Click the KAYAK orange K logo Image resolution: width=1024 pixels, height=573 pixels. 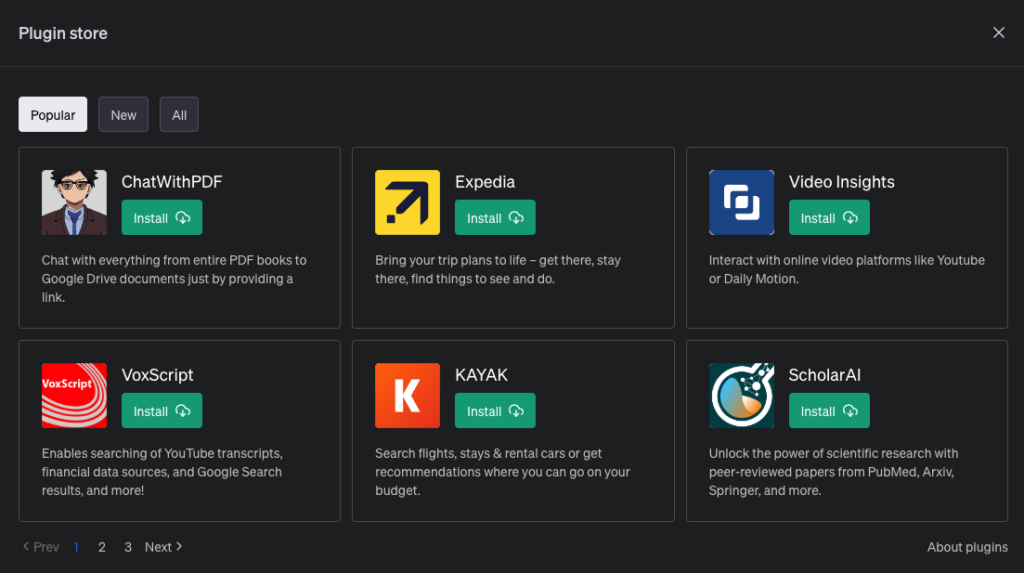tap(408, 395)
